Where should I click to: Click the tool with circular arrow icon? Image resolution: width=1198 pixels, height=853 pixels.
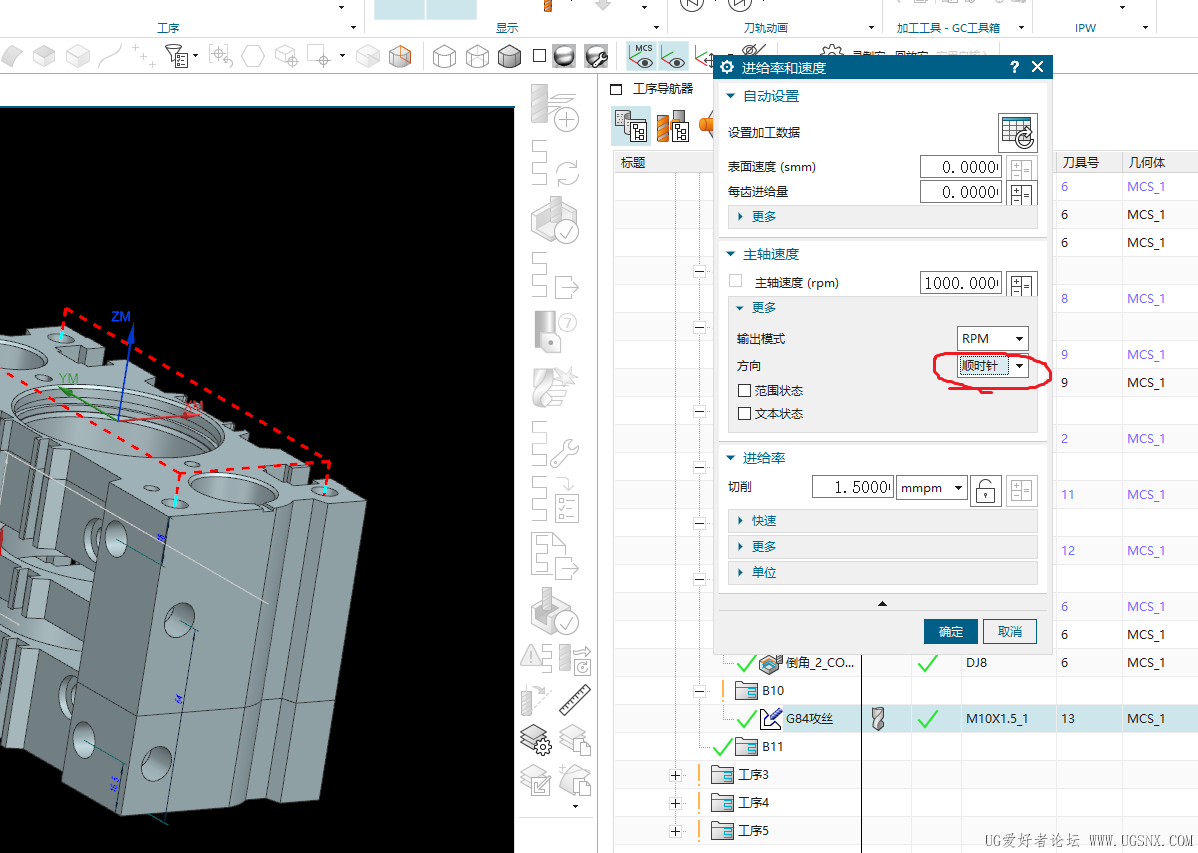(575, 659)
